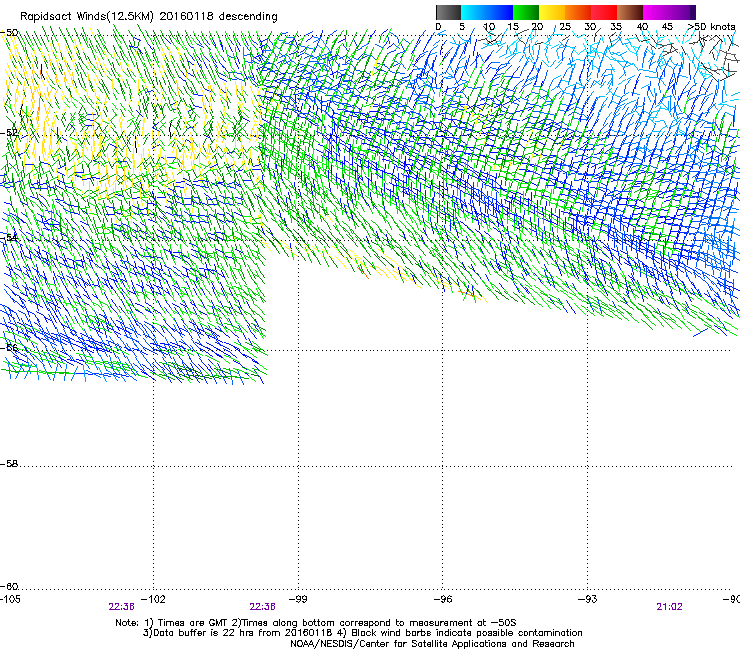The width and height of the screenshot is (740, 650).
Task: Select the red 30-35 knots color segment
Action: 604,12
